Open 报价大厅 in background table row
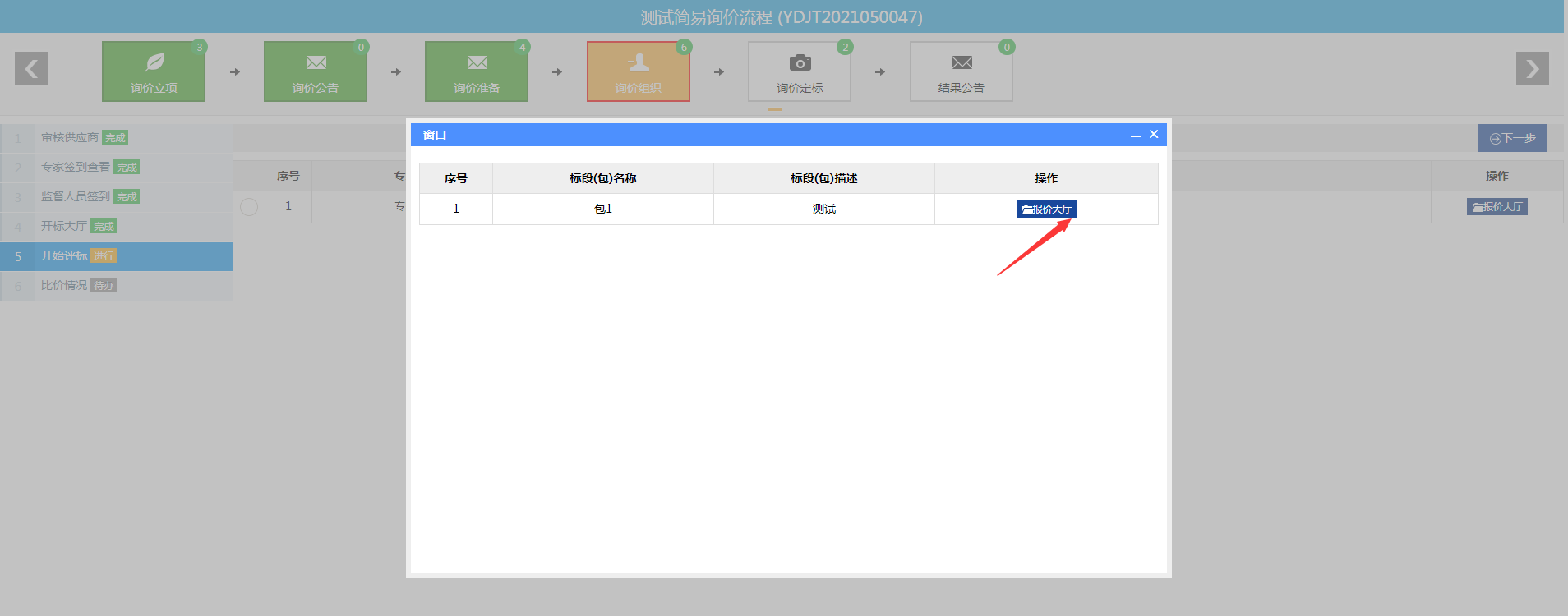The width and height of the screenshot is (1568, 616). (1497, 207)
